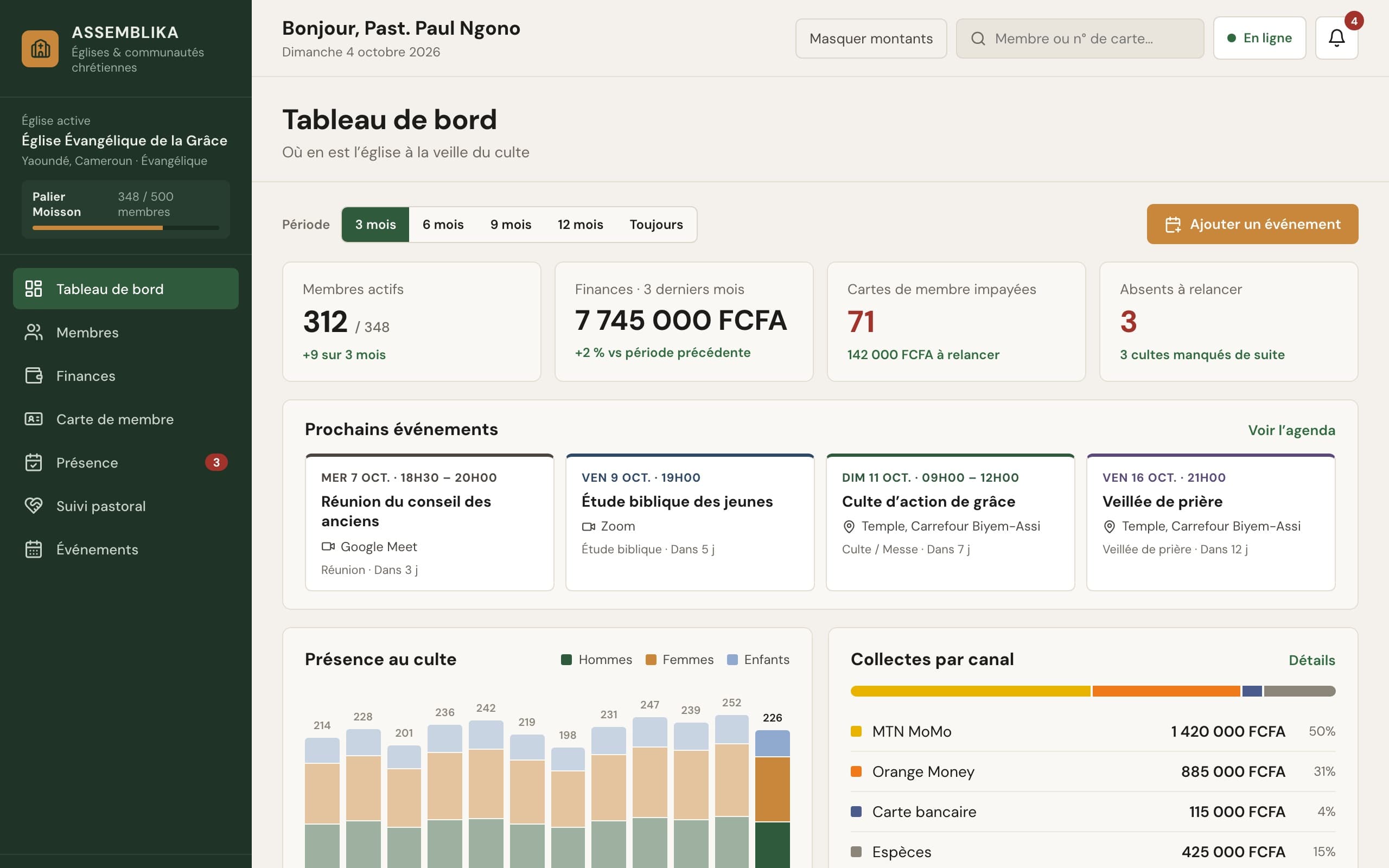
Task: Click the En ligne status button
Action: pyautogui.click(x=1259, y=39)
